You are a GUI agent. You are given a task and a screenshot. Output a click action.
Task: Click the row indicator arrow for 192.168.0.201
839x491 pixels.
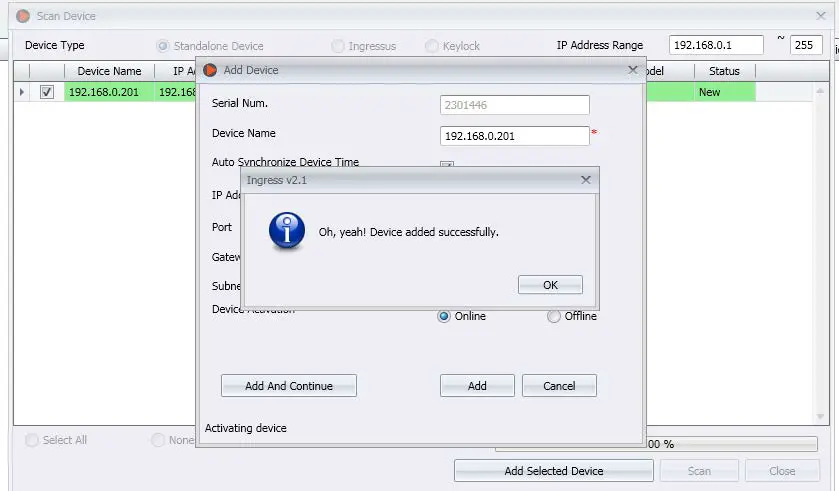click(21, 92)
